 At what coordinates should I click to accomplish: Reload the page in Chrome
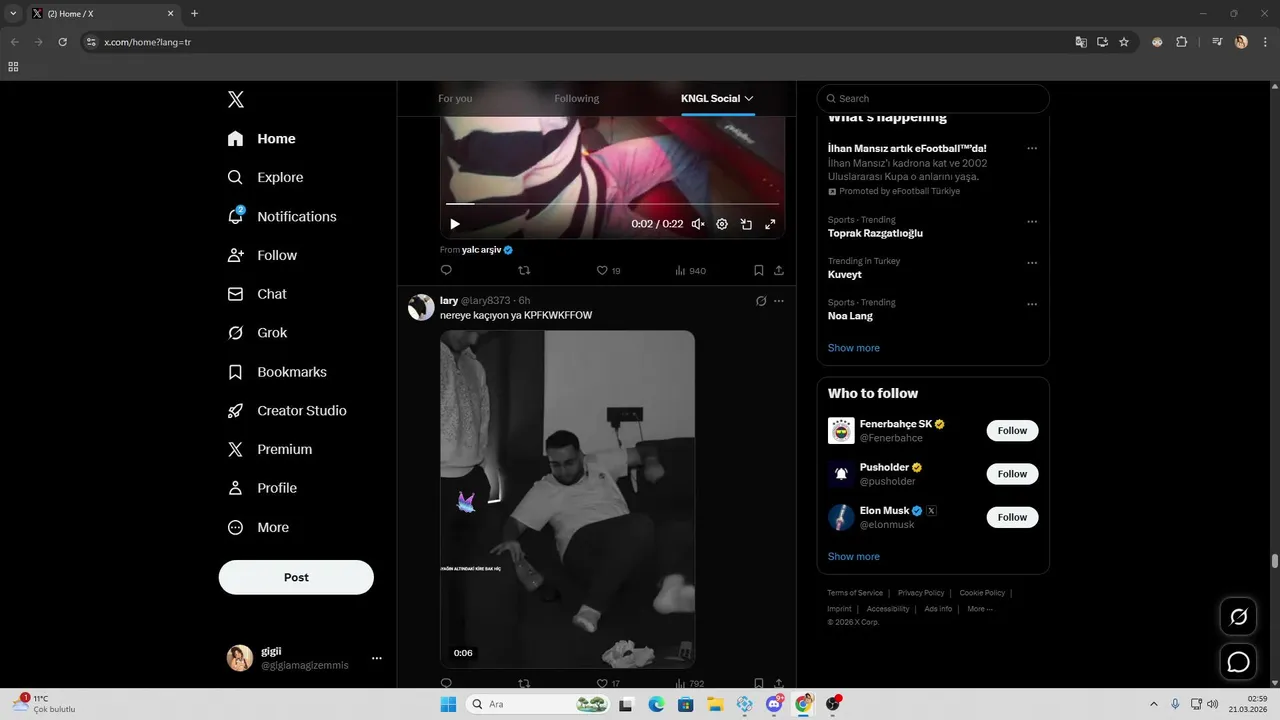[x=62, y=42]
